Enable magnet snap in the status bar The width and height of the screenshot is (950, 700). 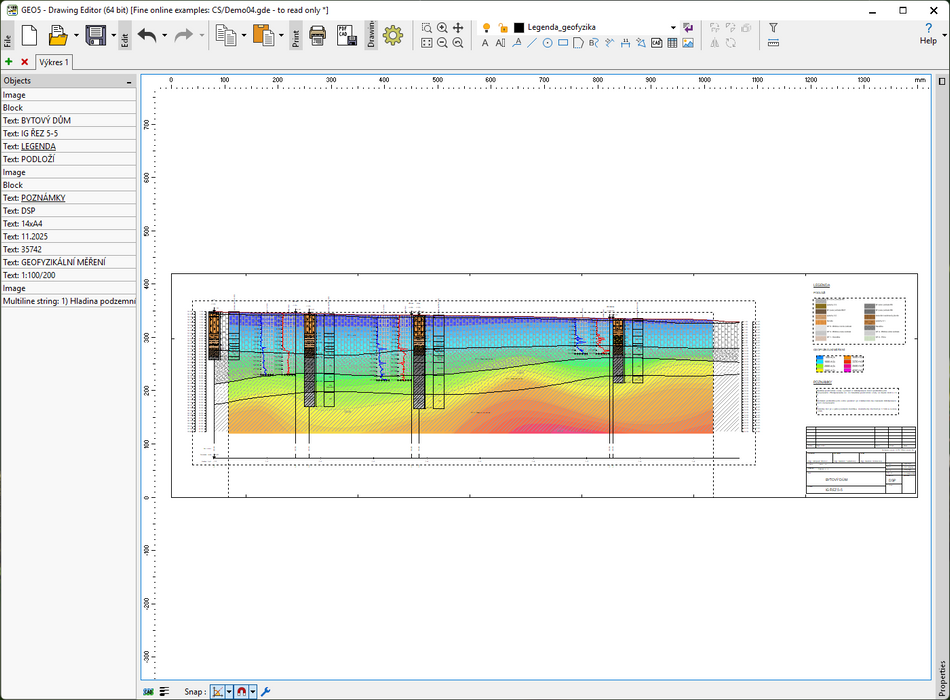coord(241,690)
